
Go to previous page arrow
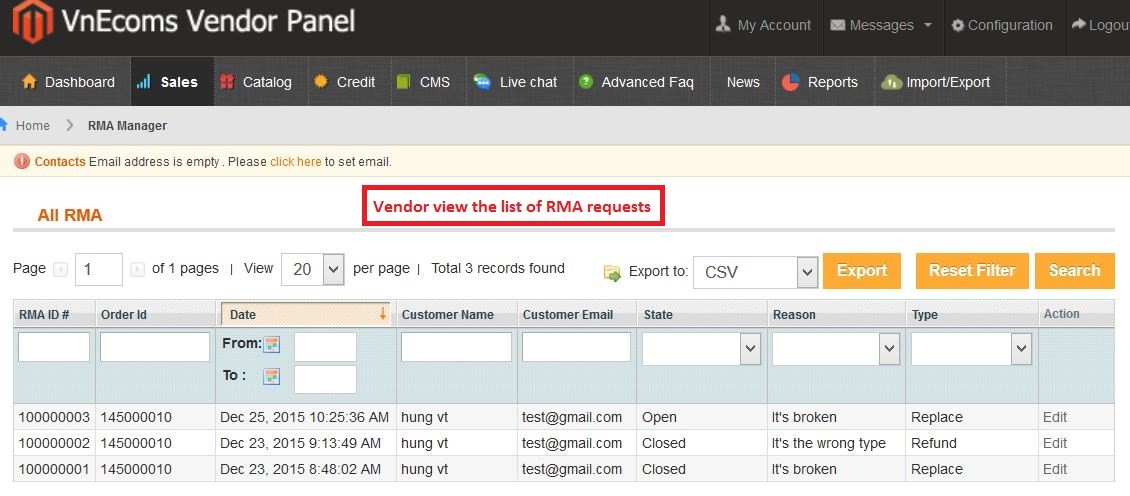pyautogui.click(x=61, y=269)
